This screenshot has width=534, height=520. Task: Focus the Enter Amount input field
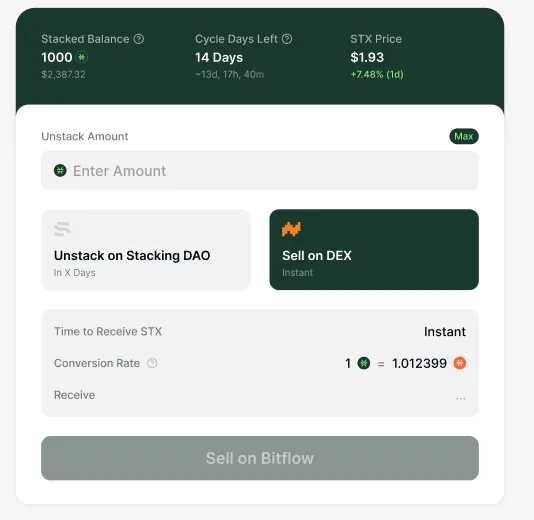tap(260, 171)
